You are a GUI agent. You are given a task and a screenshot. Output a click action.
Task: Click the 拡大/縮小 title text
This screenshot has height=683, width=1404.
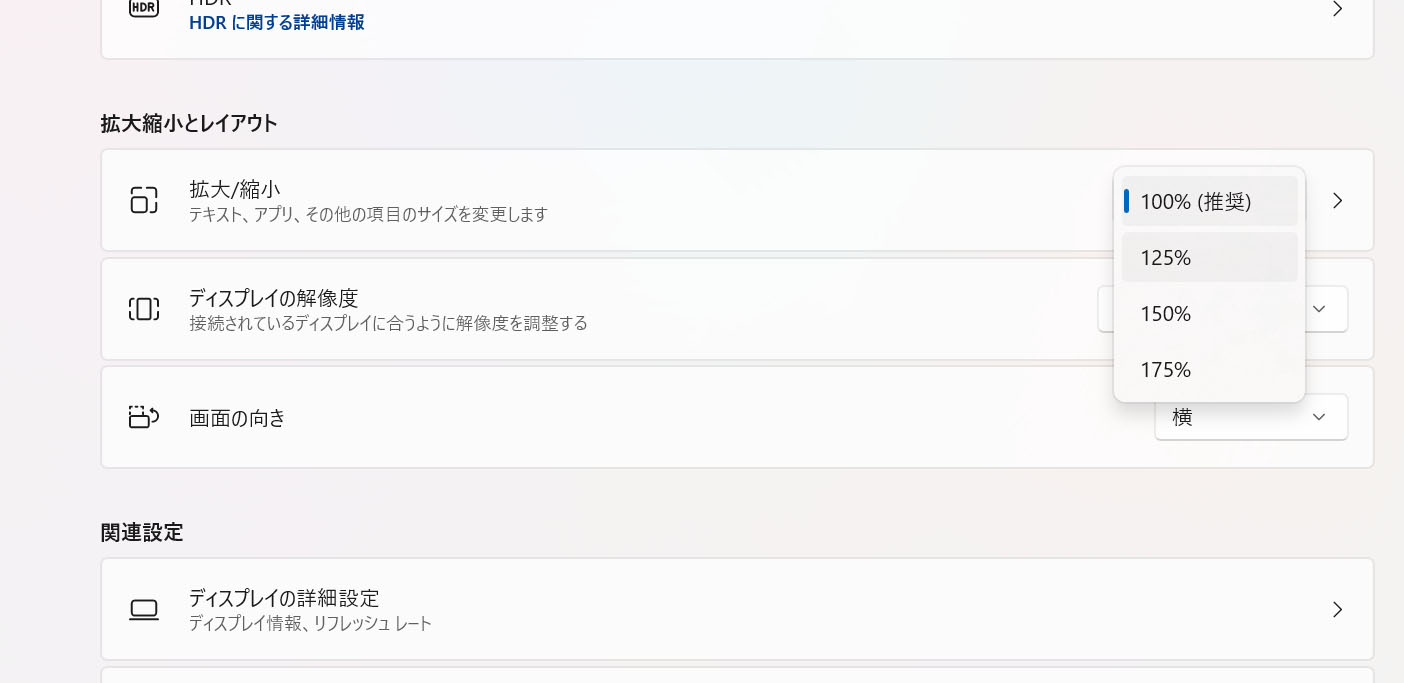point(234,189)
